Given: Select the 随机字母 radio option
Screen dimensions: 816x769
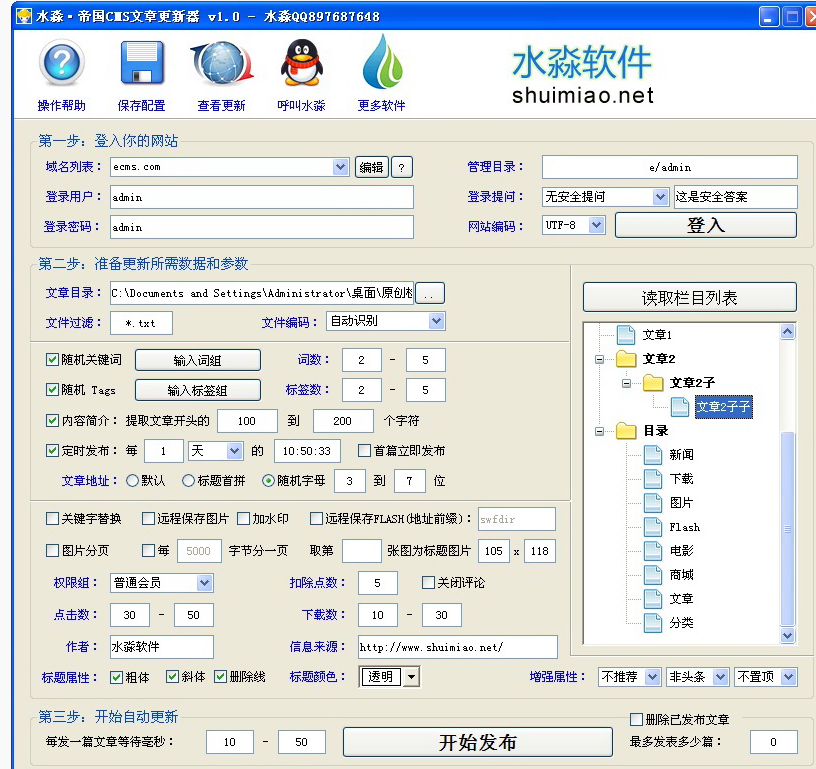Looking at the screenshot, I should [268, 481].
